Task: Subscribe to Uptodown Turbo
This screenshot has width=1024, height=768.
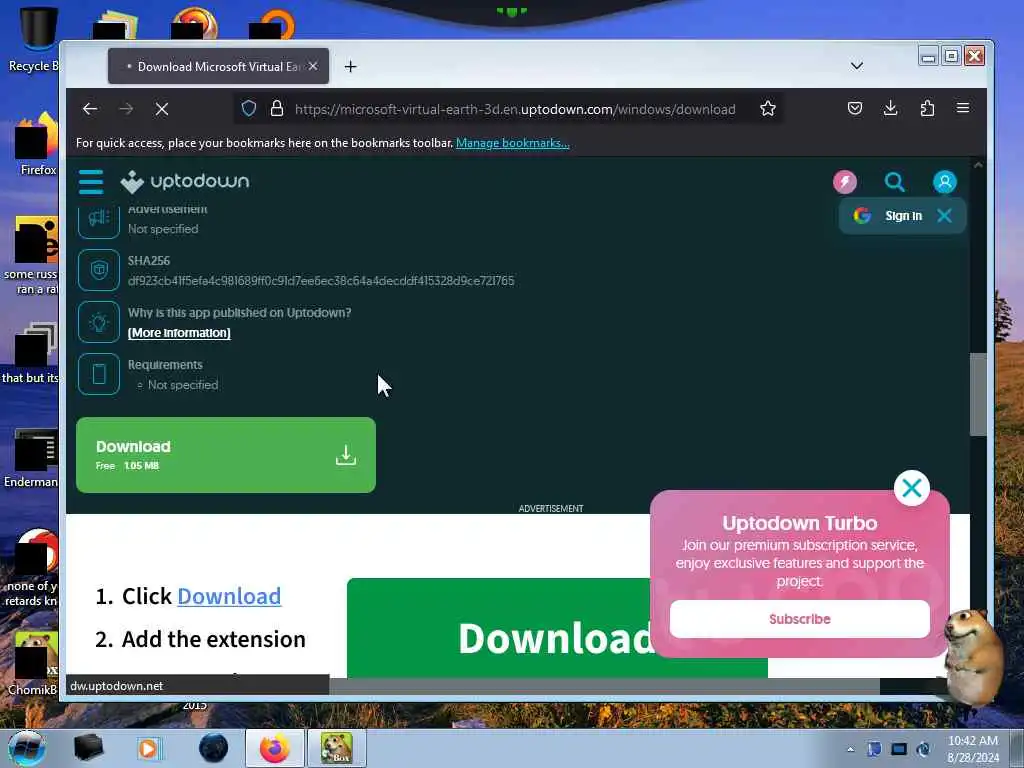Action: [799, 619]
